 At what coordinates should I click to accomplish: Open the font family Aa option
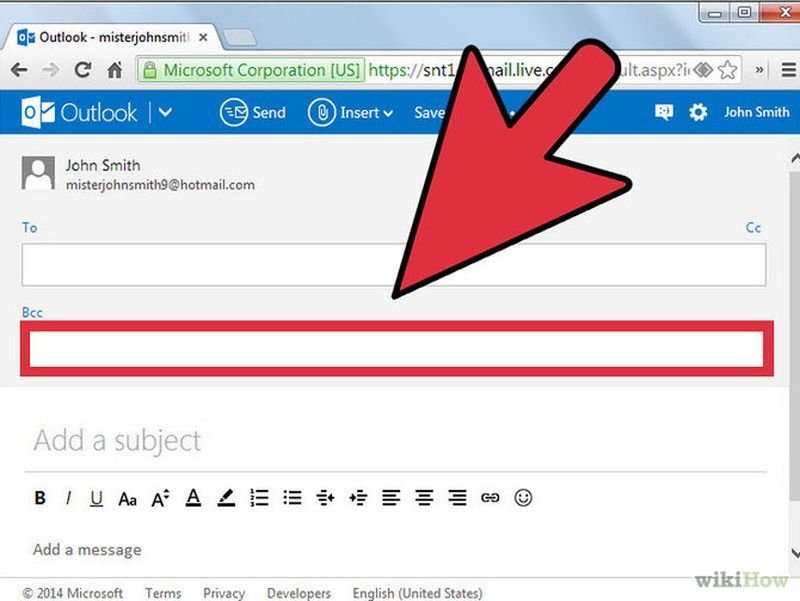coord(128,498)
